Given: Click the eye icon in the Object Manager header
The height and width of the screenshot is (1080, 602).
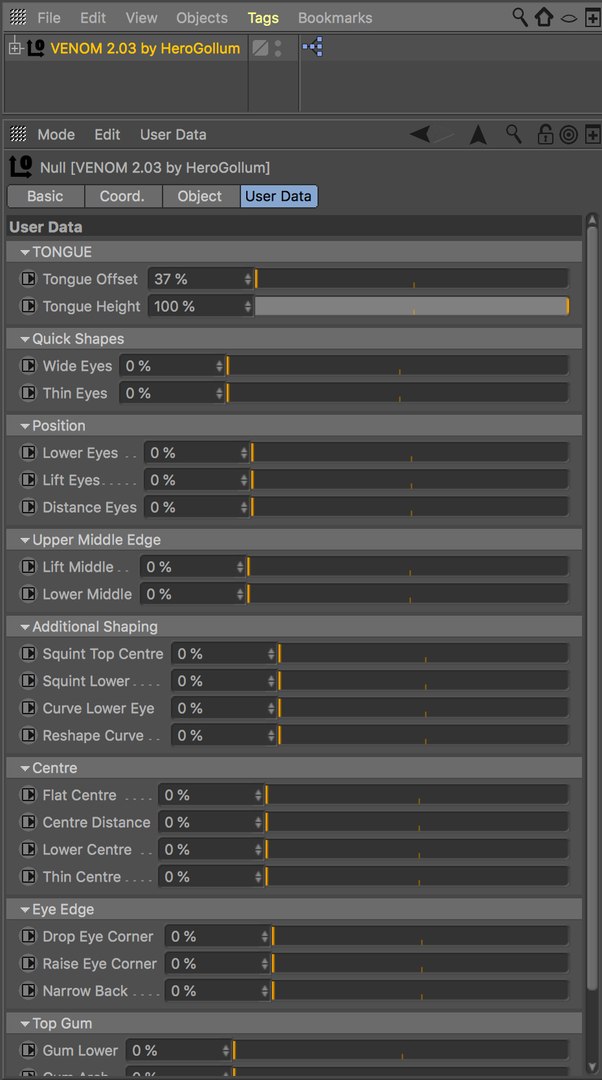Looking at the screenshot, I should (x=568, y=18).
